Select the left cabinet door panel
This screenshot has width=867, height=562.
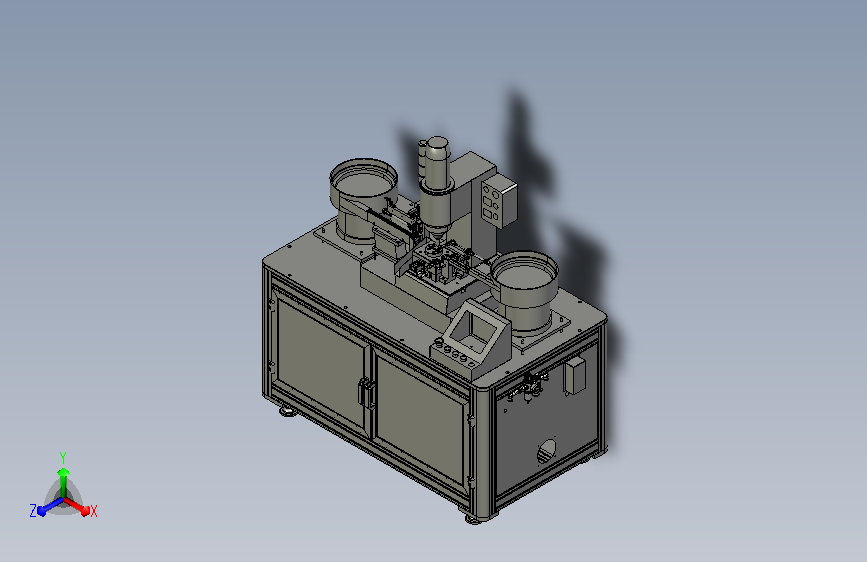pyautogui.click(x=321, y=360)
